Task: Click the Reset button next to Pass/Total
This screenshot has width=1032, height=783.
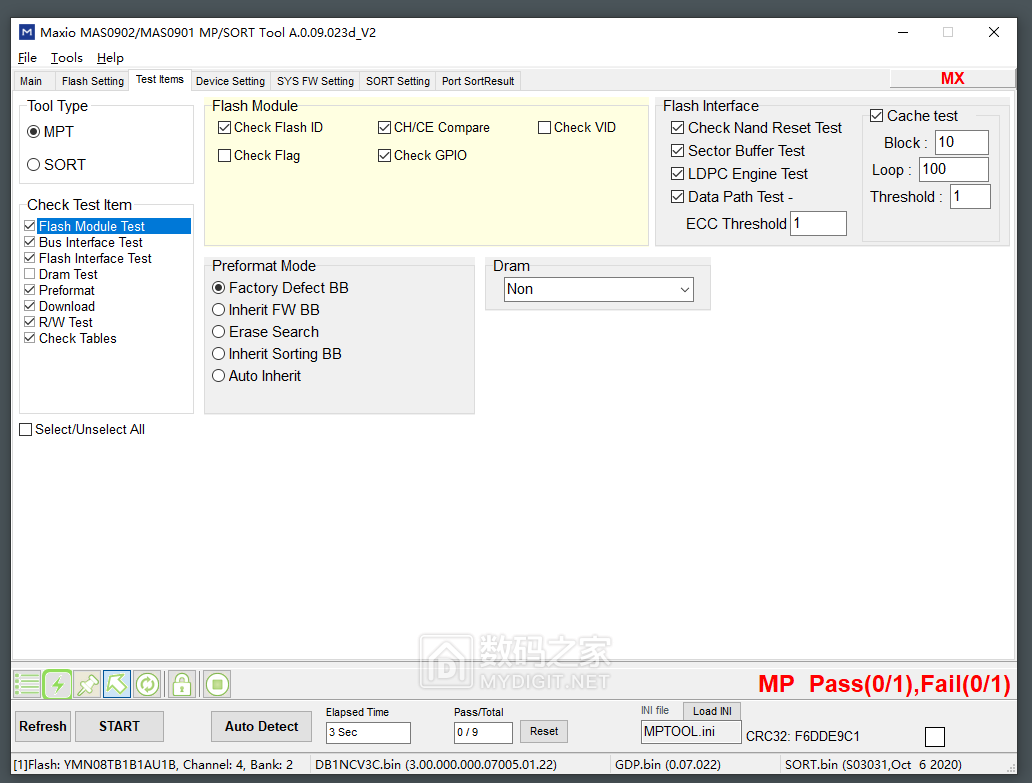Action: (544, 731)
